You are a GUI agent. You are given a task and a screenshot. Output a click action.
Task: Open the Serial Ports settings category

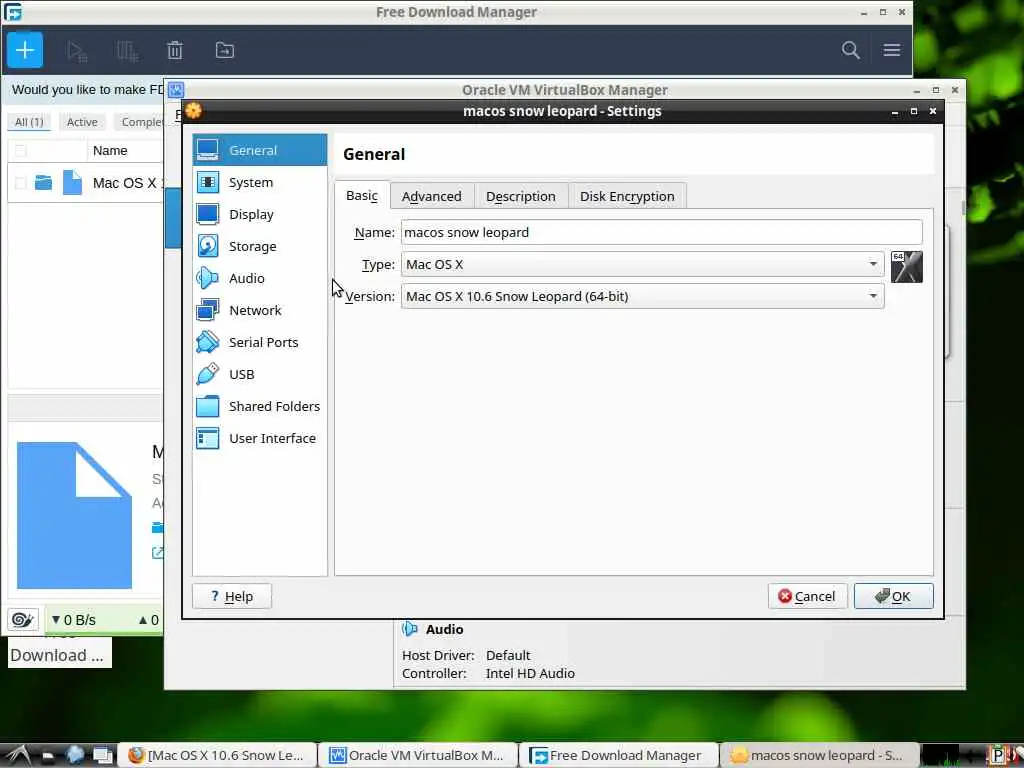(x=259, y=342)
